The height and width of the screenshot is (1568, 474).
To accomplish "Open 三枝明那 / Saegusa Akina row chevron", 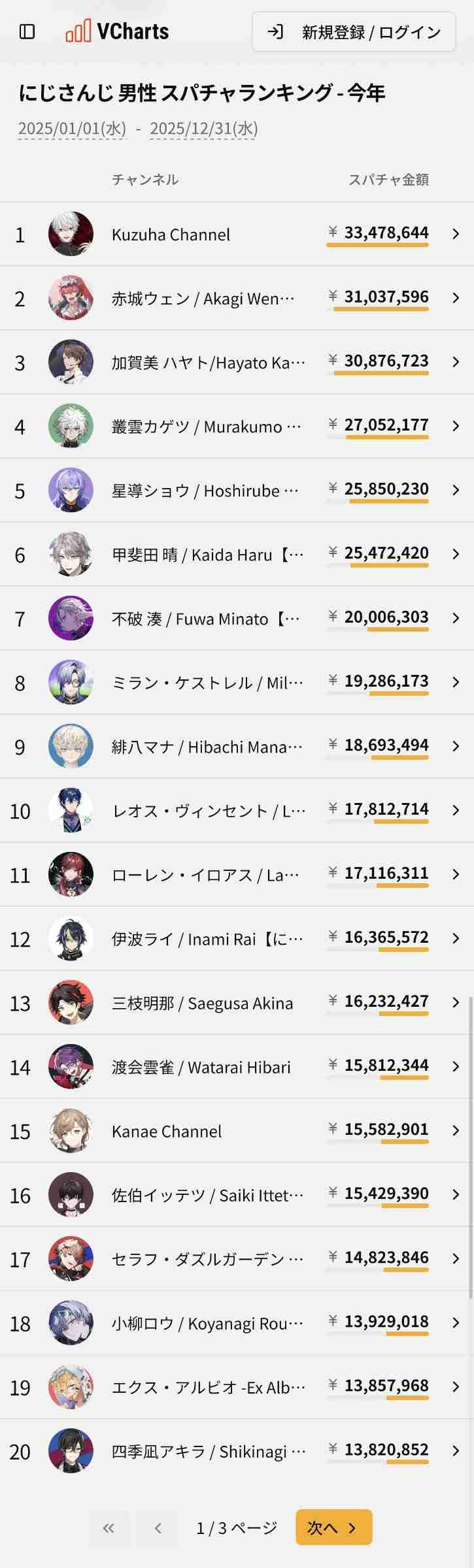I will [456, 1002].
